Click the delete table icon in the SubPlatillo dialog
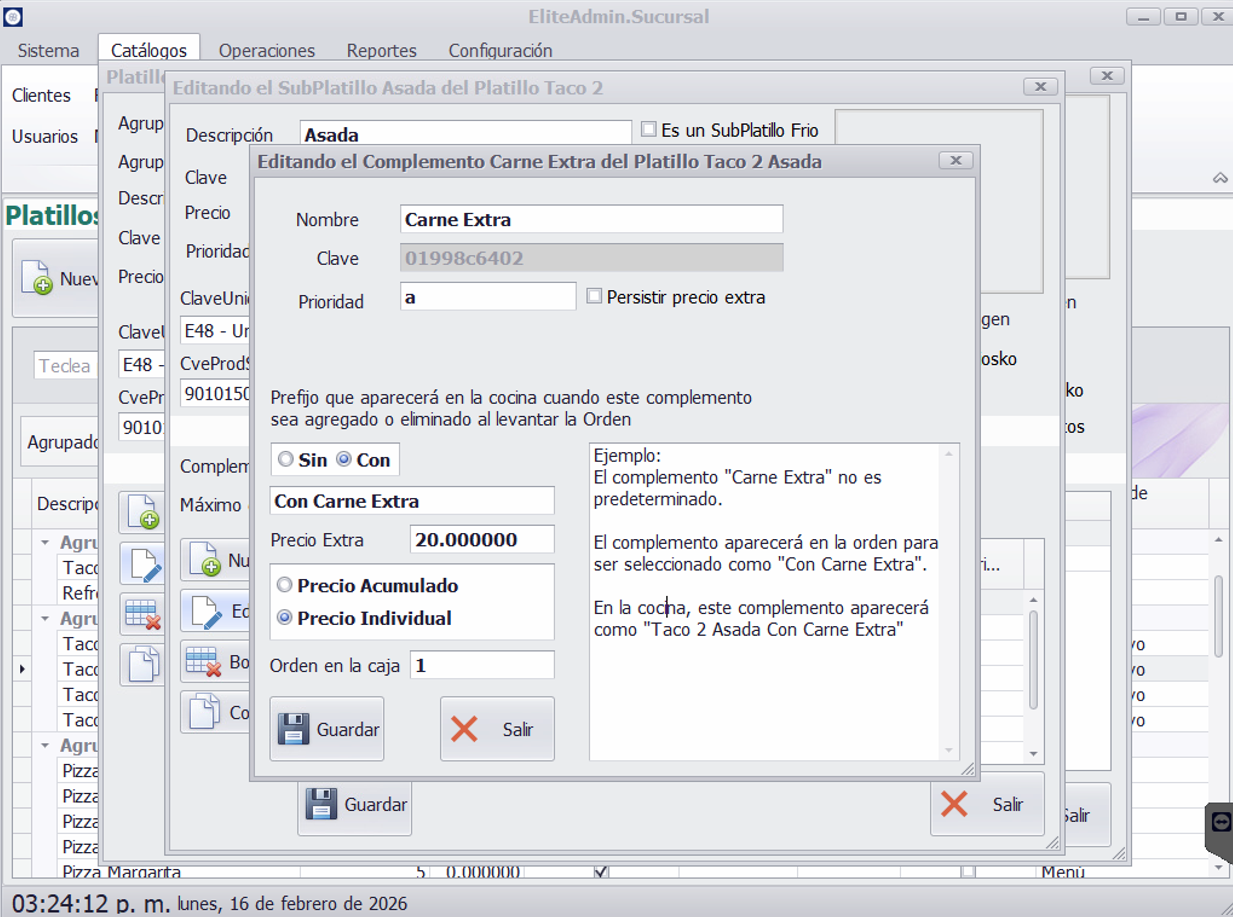 203,662
